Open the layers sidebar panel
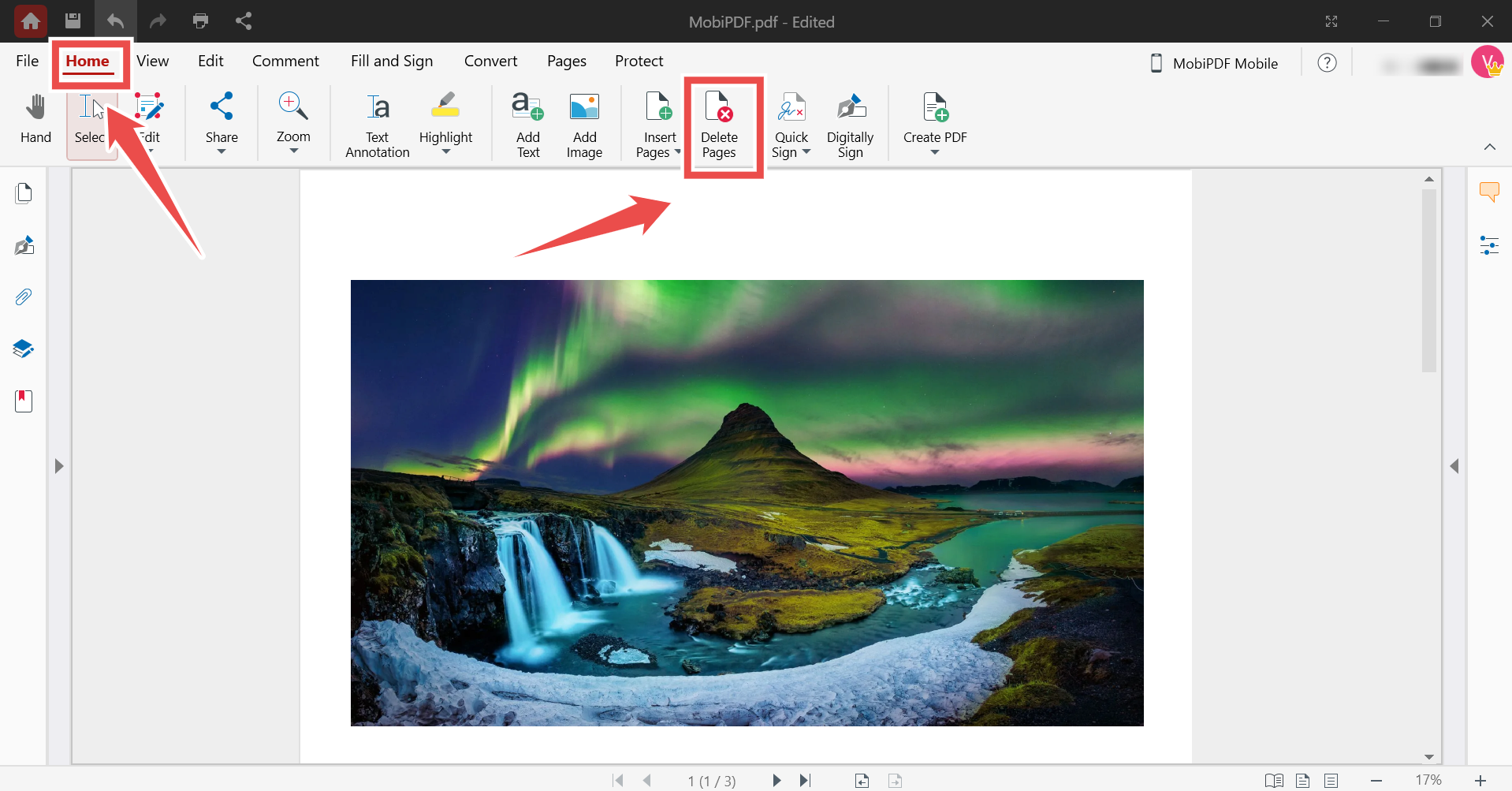This screenshot has height=791, width=1512. [24, 349]
